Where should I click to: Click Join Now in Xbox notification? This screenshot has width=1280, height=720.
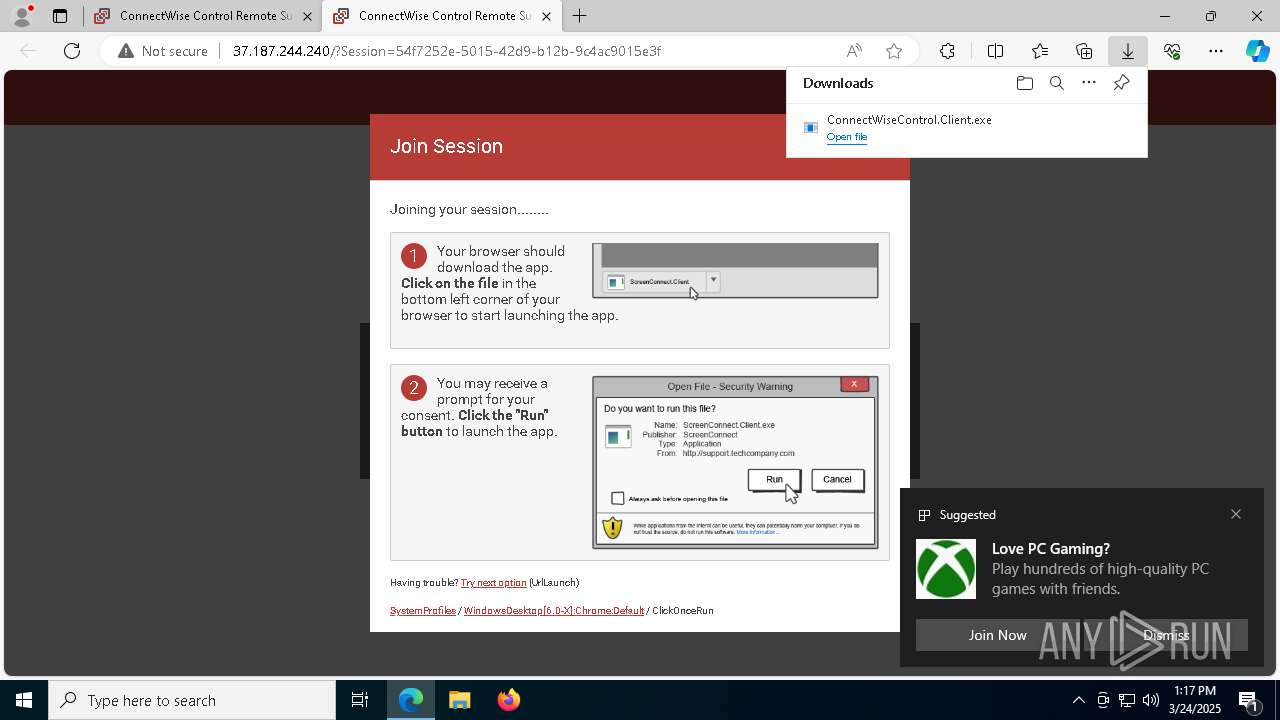coord(997,635)
